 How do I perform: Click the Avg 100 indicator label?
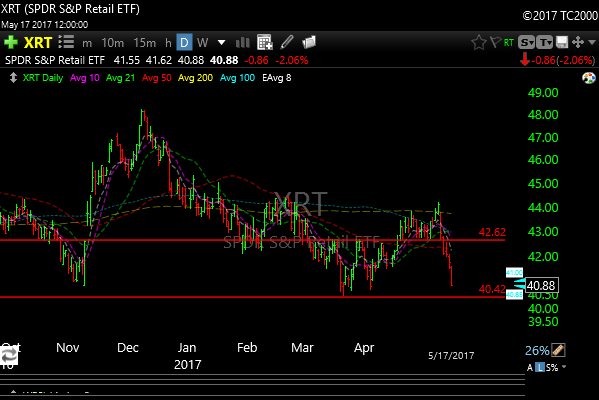[x=237, y=78]
